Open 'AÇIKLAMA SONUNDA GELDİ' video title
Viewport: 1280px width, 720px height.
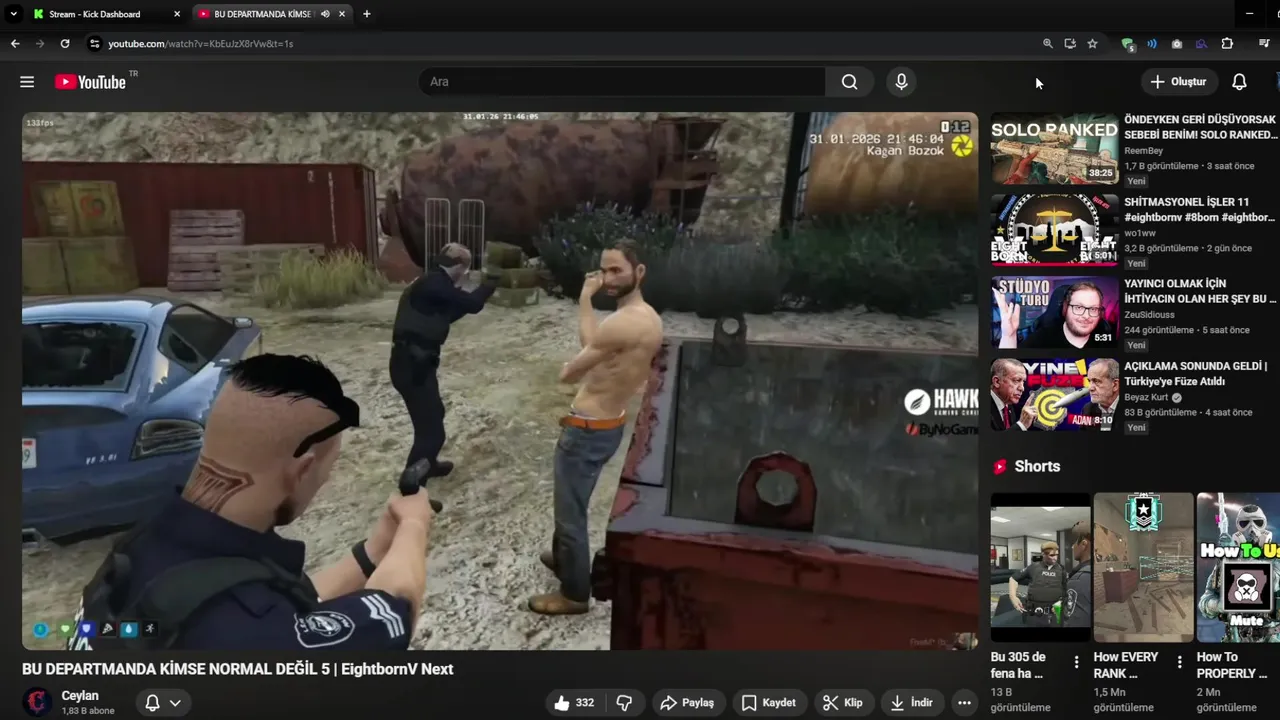pyautogui.click(x=1196, y=373)
